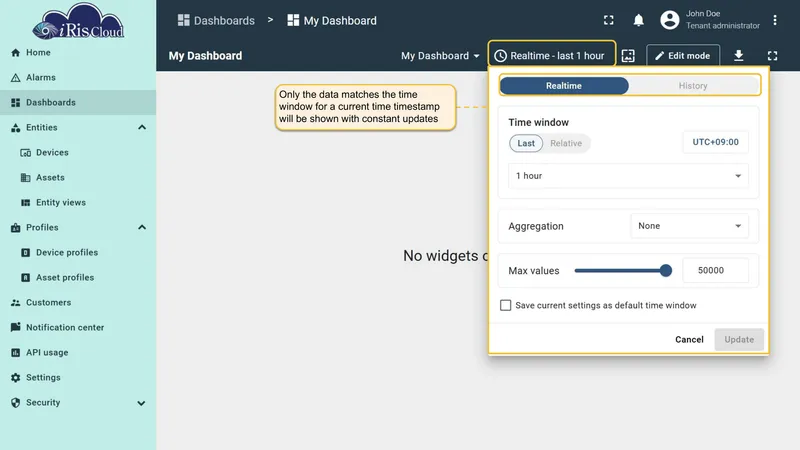Image resolution: width=800 pixels, height=450 pixels.
Task: Click the Settings gear icon
Action: [16, 378]
